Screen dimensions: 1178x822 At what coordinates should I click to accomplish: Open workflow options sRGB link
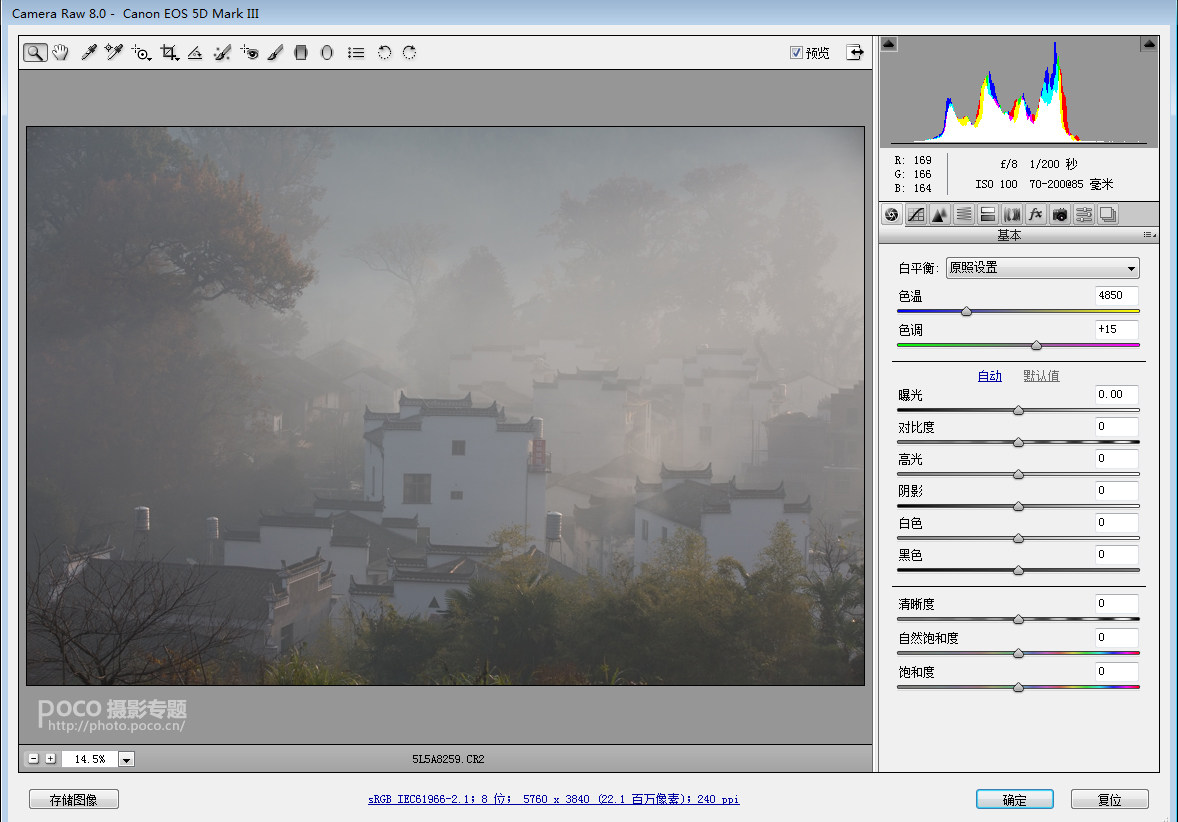pos(554,799)
